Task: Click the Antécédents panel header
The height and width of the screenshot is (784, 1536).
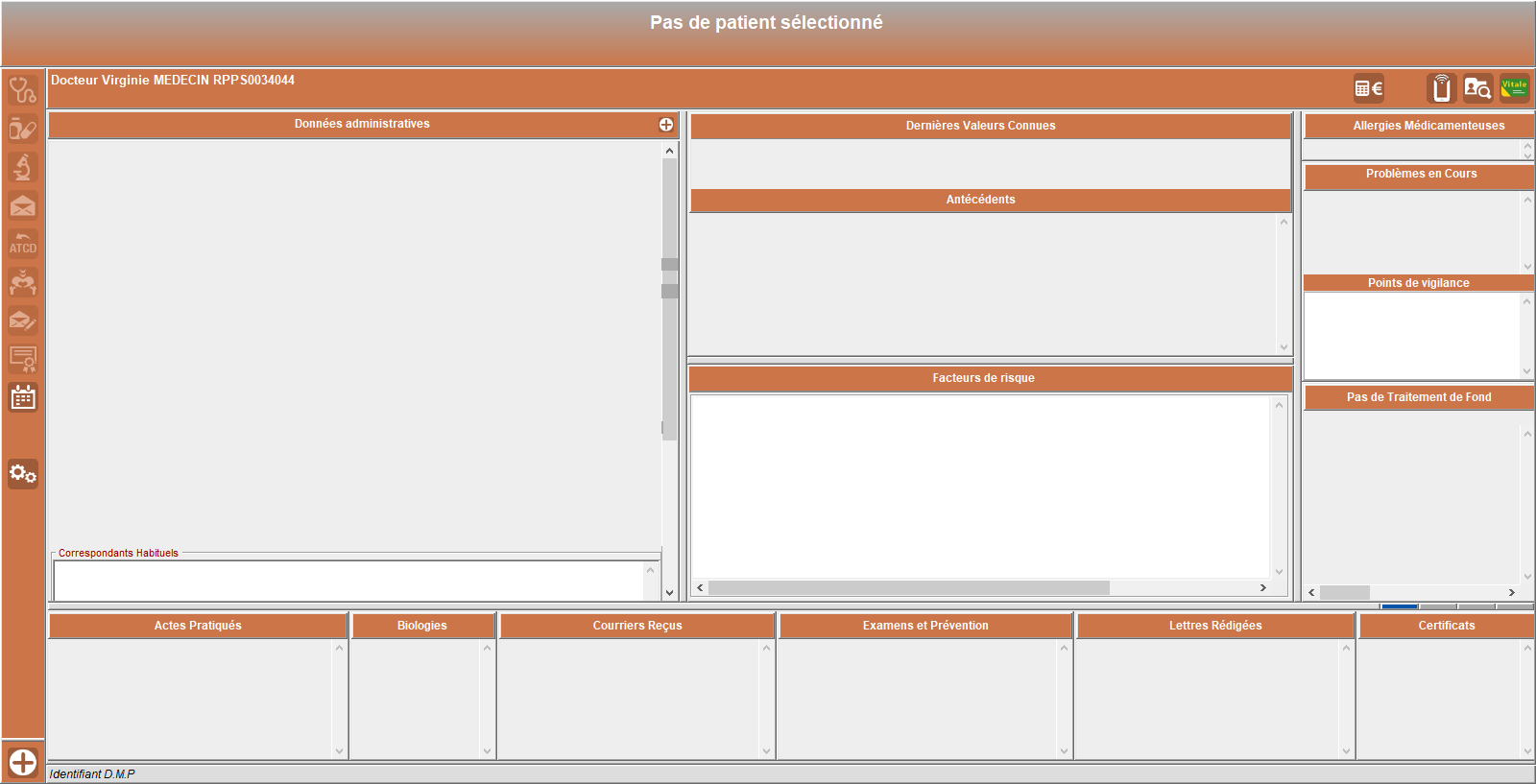Action: [980, 200]
